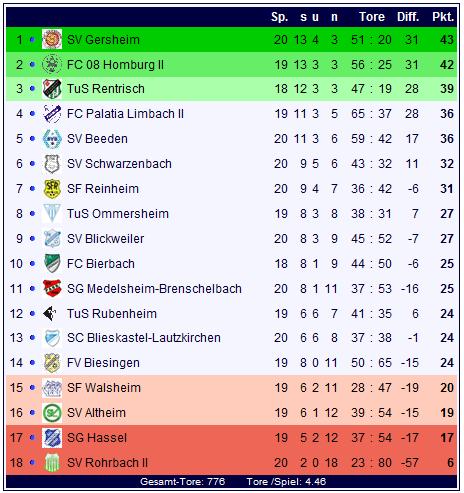Image resolution: width=464 pixels, height=493 pixels.
Task: Click the SV Altheim green circle logo
Action: click(x=52, y=413)
